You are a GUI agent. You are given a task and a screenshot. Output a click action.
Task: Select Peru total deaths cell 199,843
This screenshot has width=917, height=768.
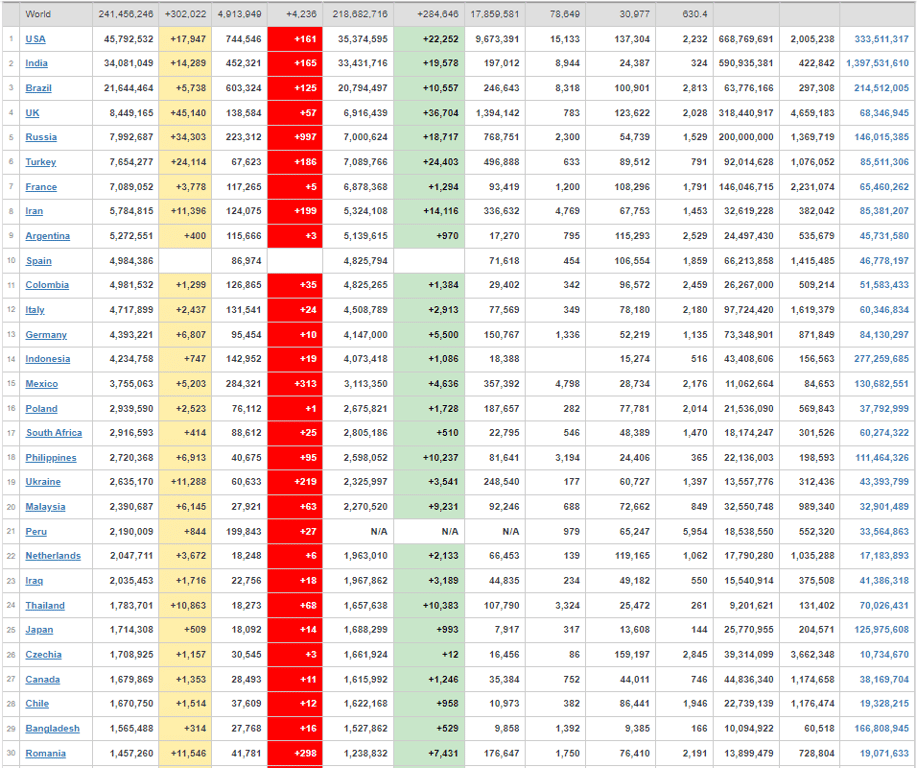click(x=239, y=532)
